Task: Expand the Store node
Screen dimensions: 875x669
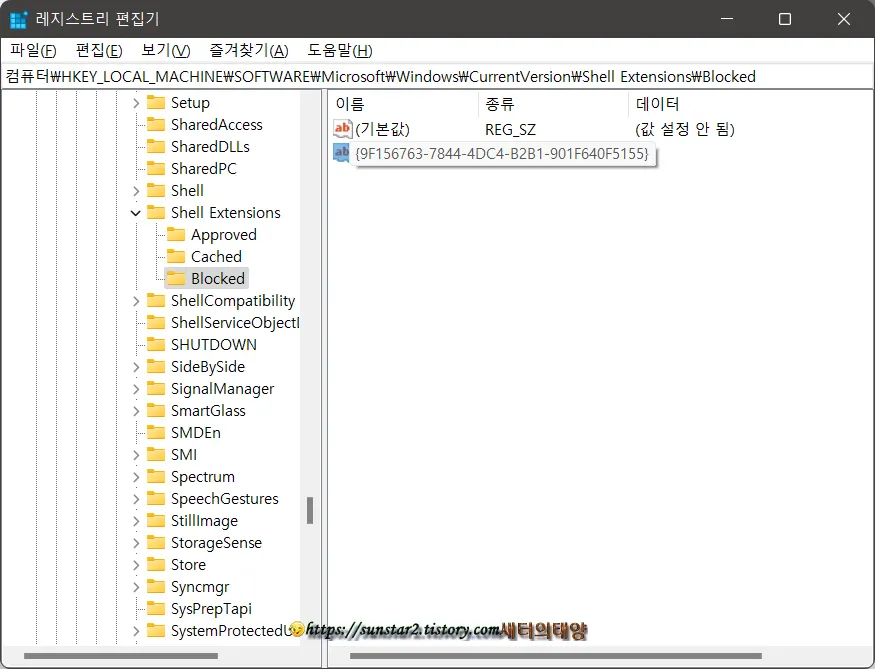Action: pos(135,564)
